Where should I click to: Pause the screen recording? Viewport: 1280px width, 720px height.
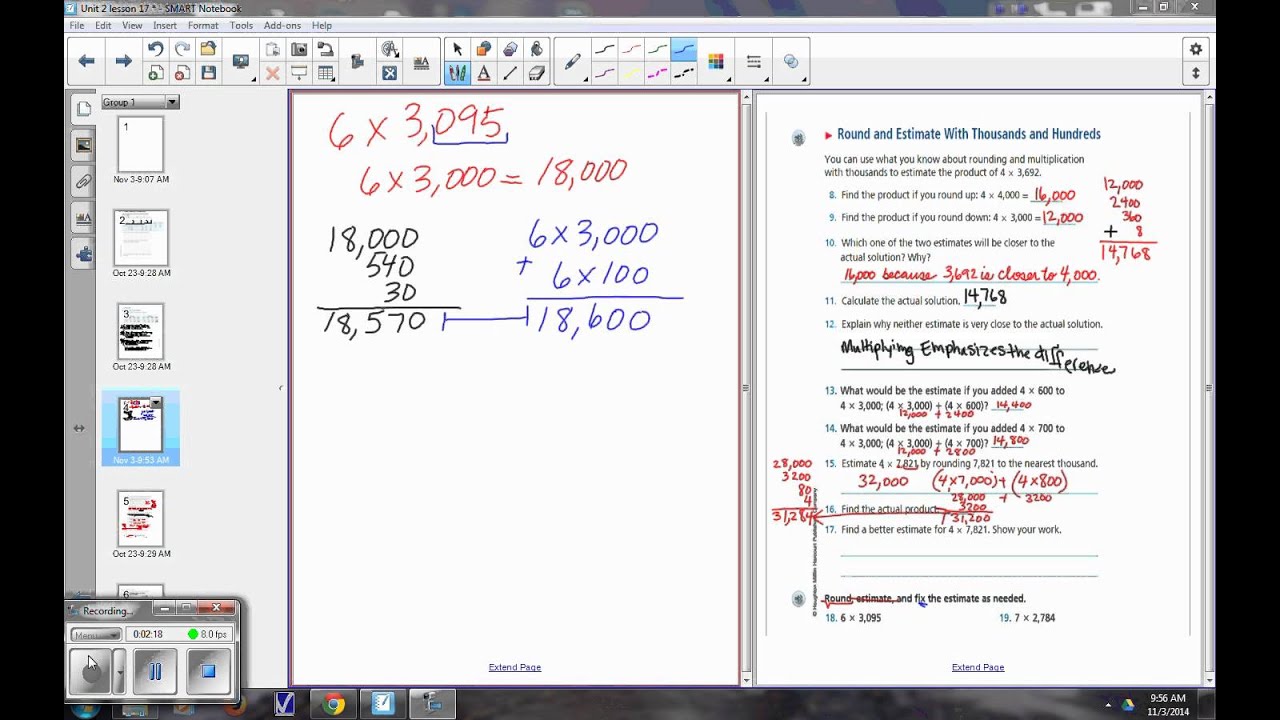(x=155, y=671)
